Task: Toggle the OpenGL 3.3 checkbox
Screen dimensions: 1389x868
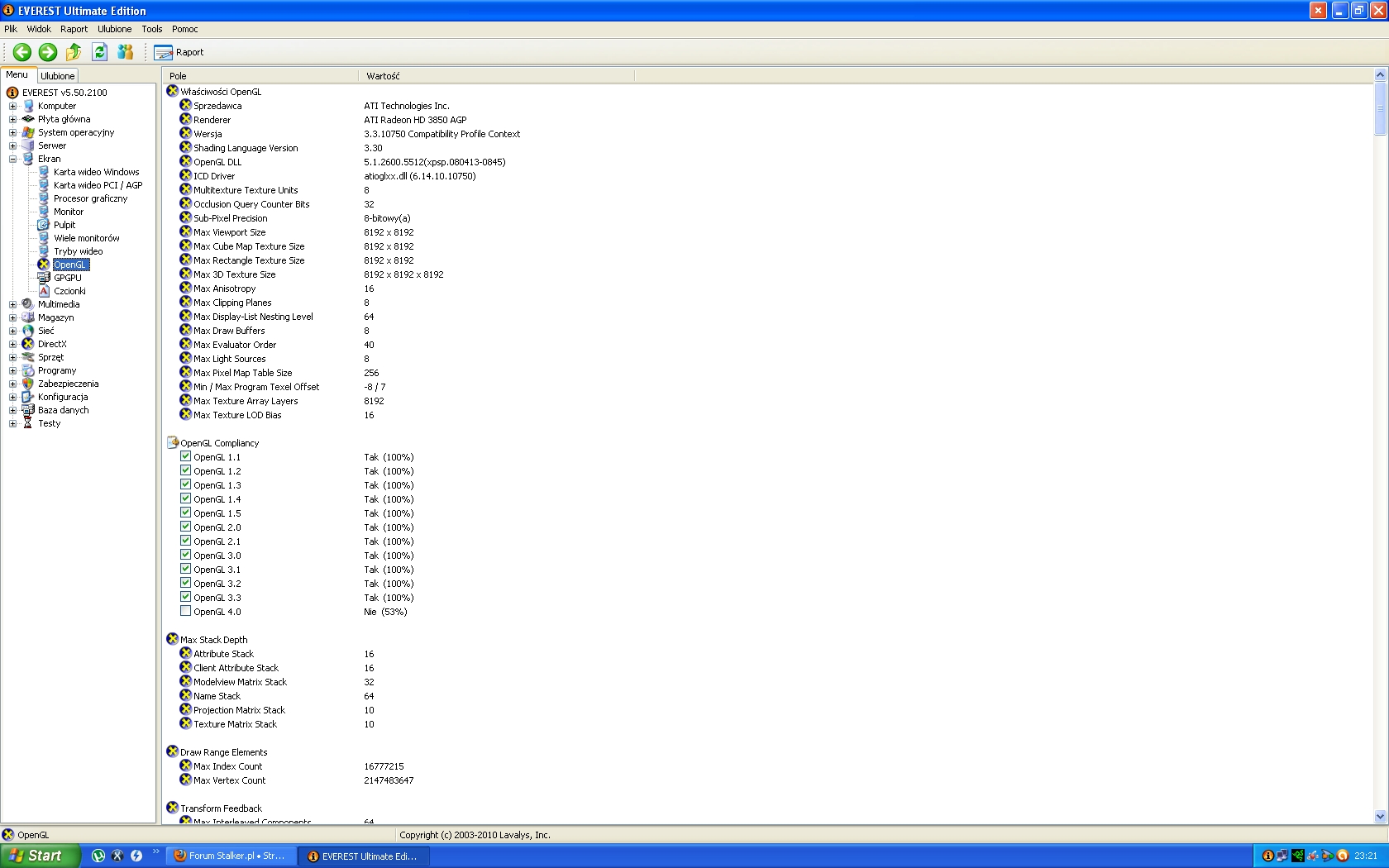Action: pos(186,597)
